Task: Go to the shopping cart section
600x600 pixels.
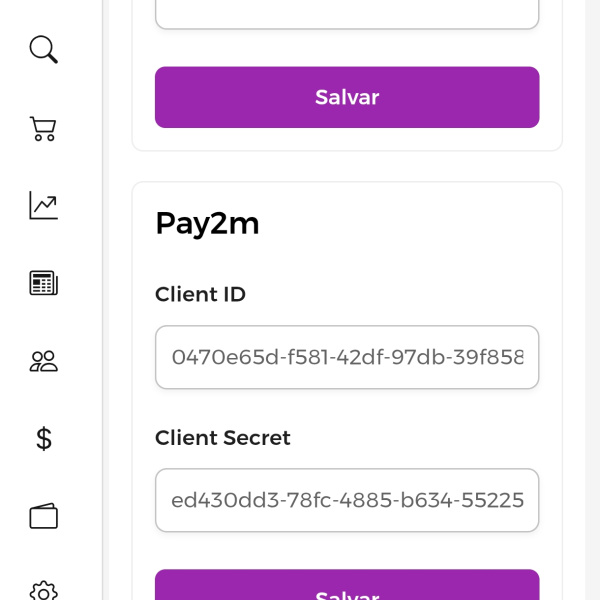Action: [x=43, y=128]
